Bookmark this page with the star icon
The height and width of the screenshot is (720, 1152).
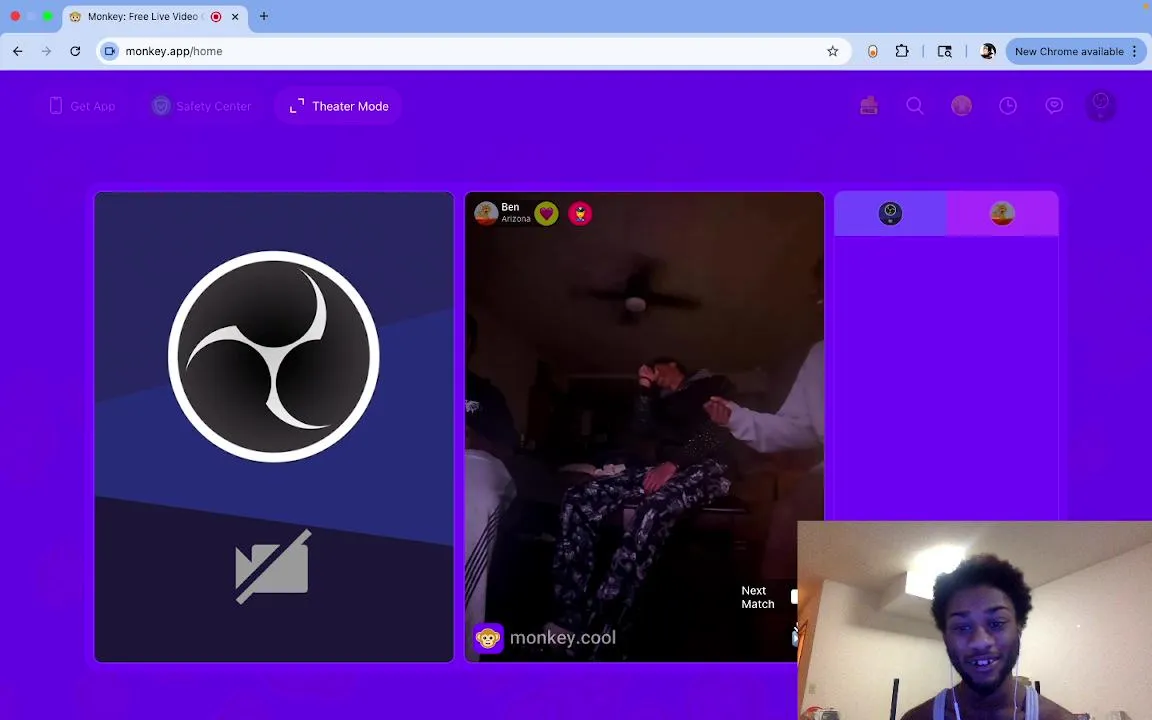click(x=832, y=51)
